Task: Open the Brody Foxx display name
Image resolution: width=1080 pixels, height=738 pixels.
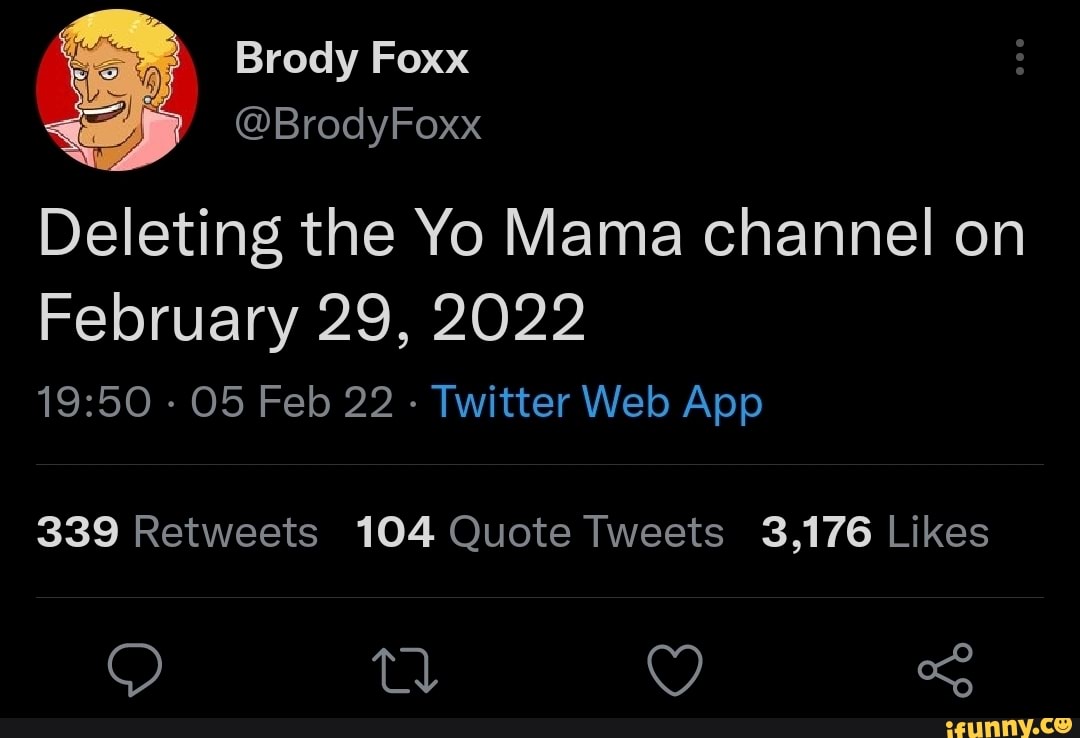Action: [x=352, y=60]
